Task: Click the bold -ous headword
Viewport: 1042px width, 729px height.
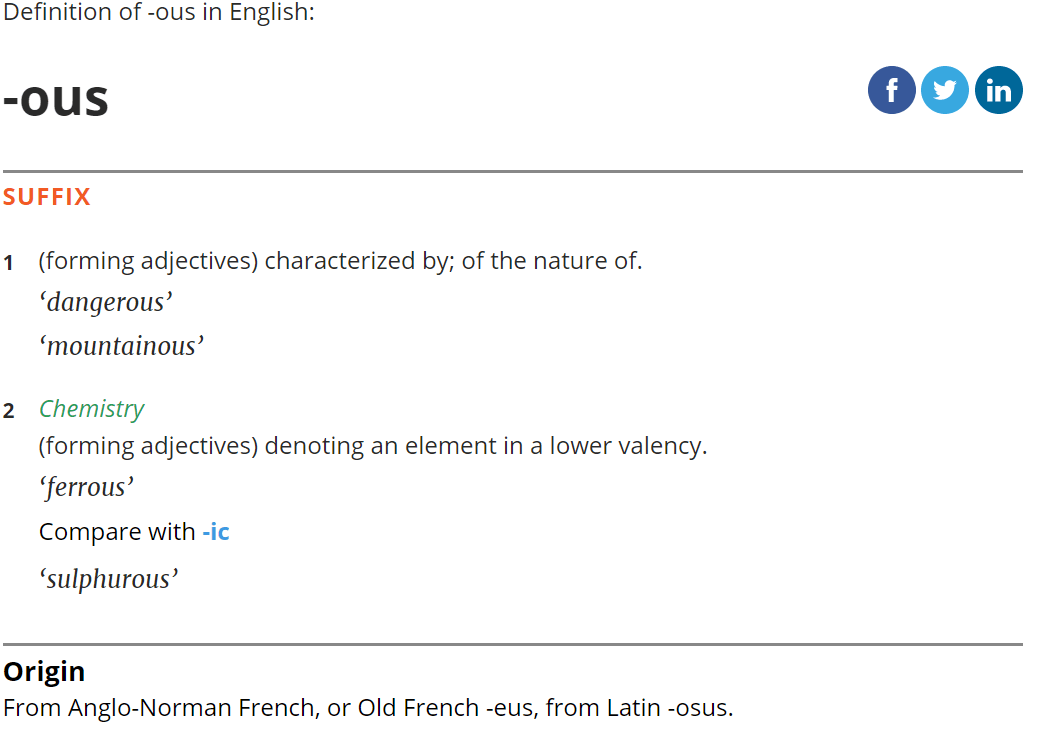Action: pyautogui.click(x=56, y=98)
